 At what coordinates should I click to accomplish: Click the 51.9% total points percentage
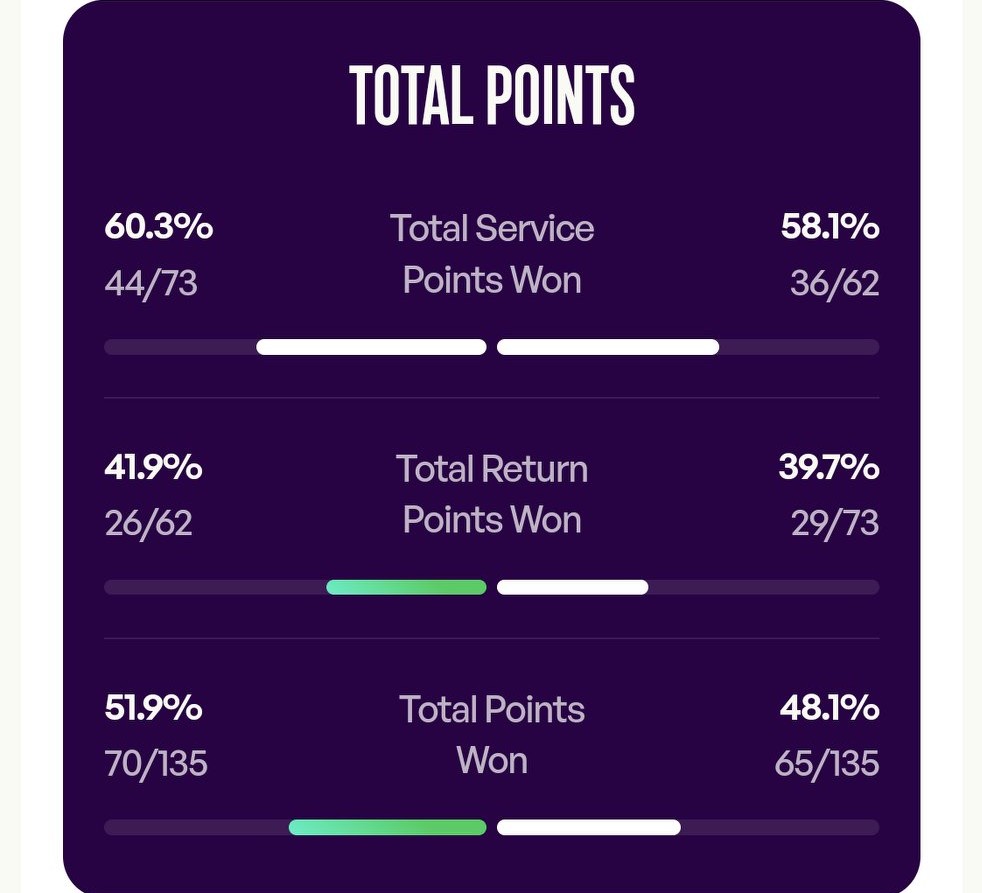(x=153, y=708)
